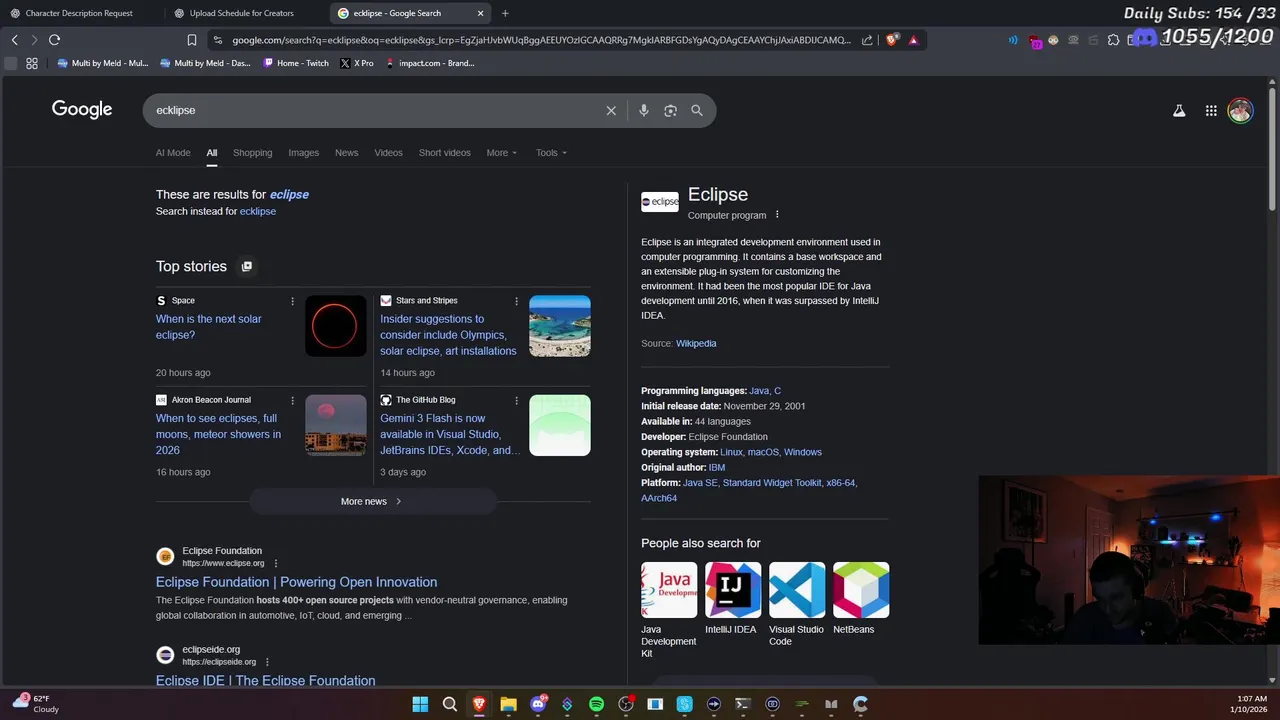1280x720 pixels.
Task: Switch to the Shopping results tab
Action: point(252,153)
